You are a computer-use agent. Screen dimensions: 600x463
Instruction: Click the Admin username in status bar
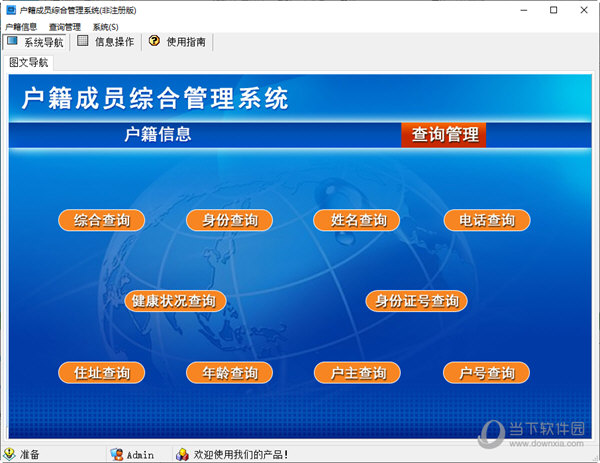[140, 455]
